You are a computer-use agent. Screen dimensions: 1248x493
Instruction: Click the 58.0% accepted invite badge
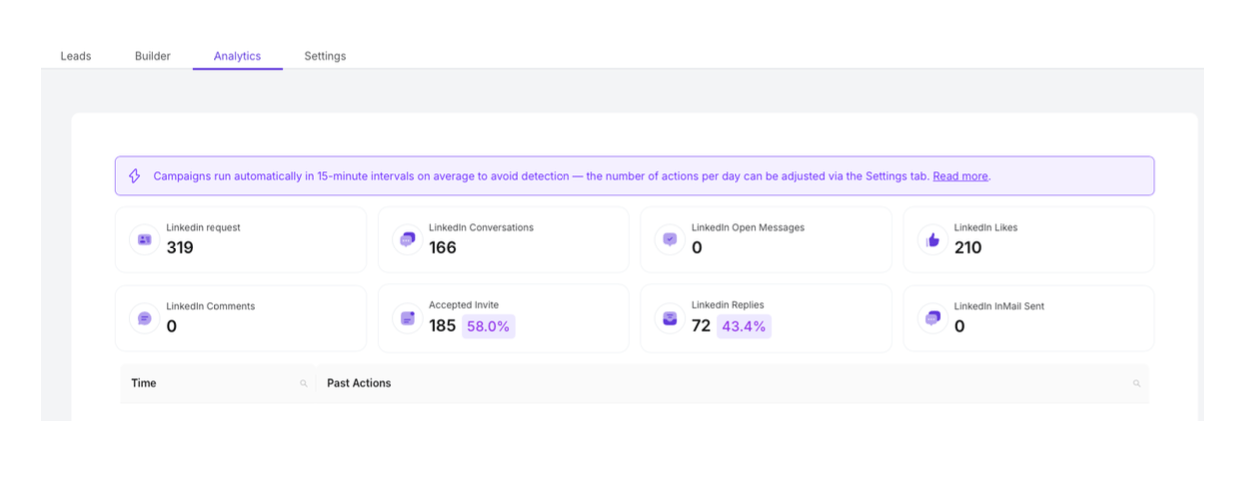(488, 326)
